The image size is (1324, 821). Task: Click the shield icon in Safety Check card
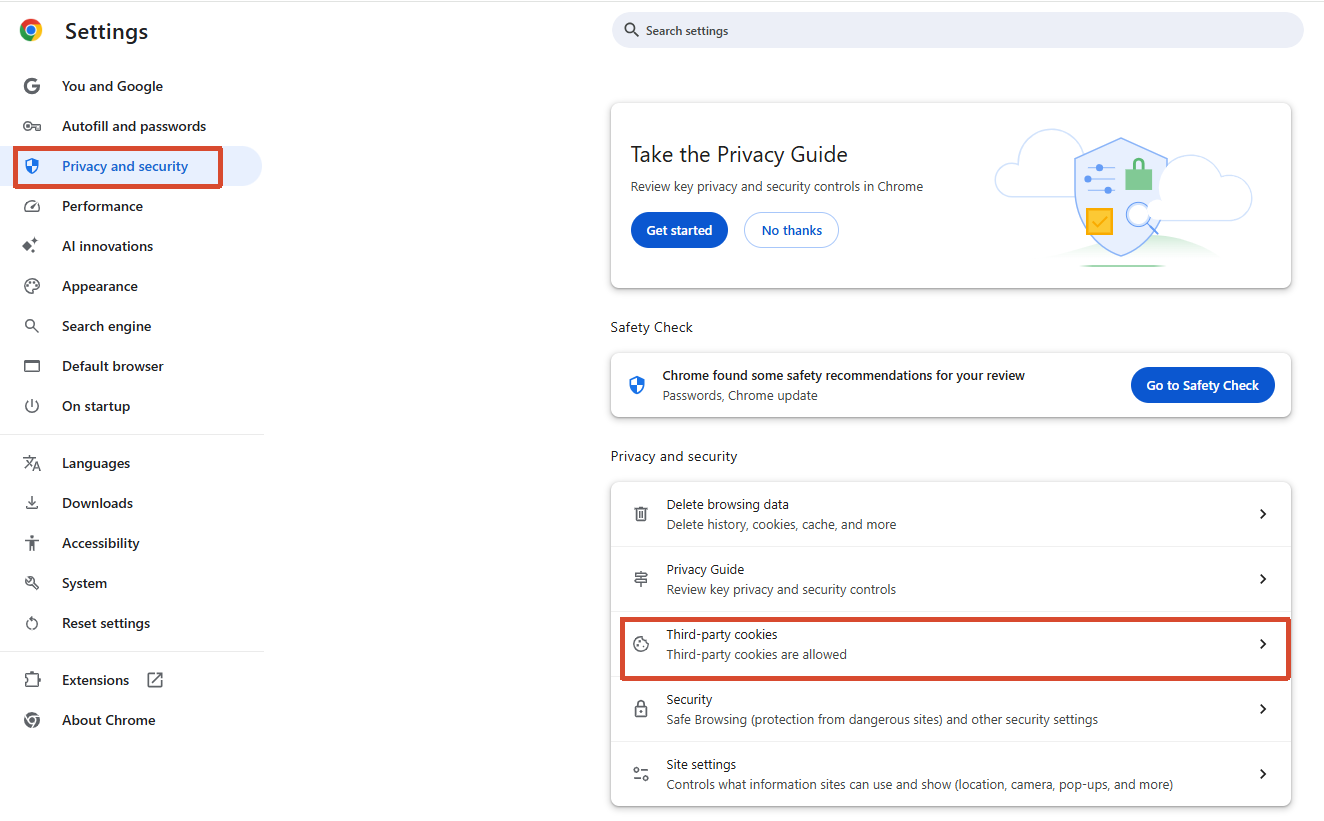point(637,385)
